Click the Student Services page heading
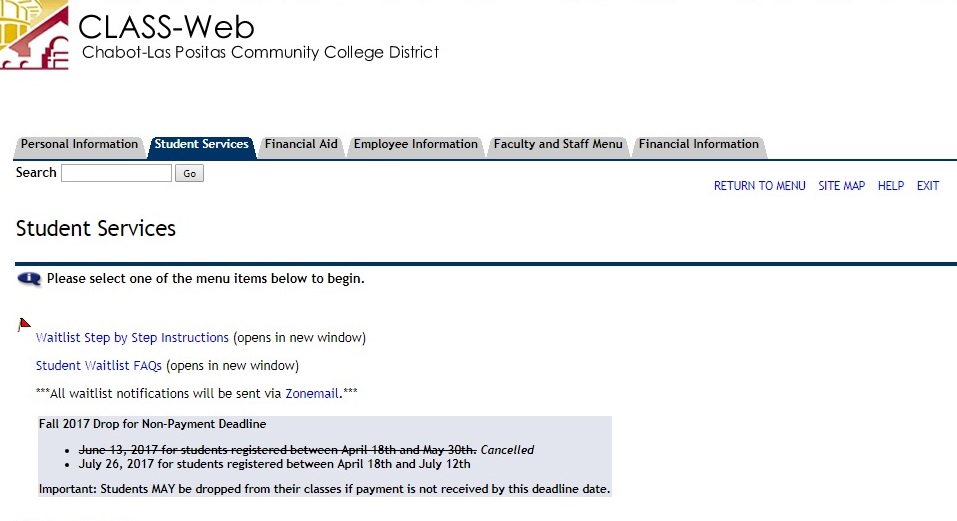This screenshot has width=957, height=521. 96,228
